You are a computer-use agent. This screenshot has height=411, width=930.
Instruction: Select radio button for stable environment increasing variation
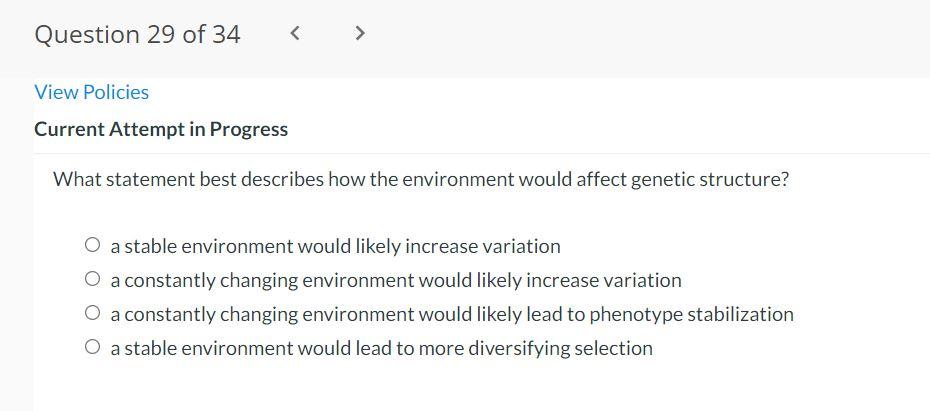[x=93, y=245]
